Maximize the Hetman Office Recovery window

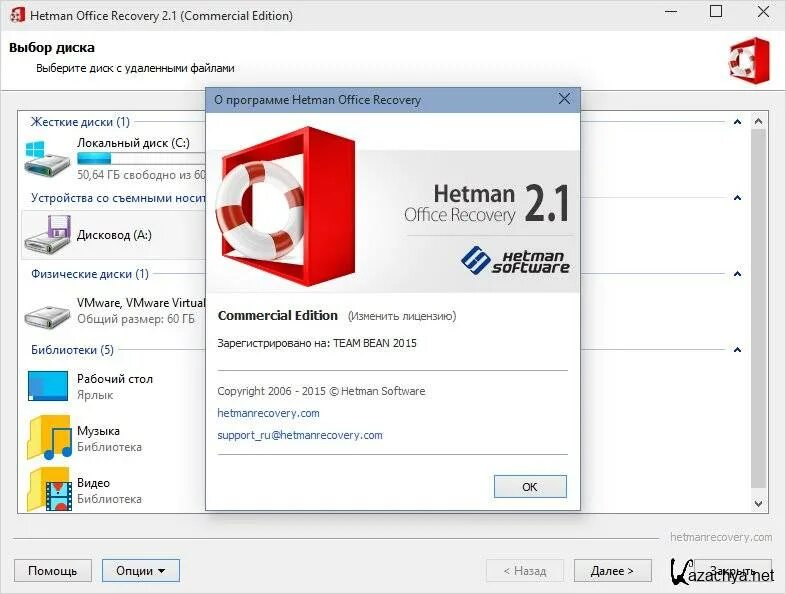coord(716,12)
